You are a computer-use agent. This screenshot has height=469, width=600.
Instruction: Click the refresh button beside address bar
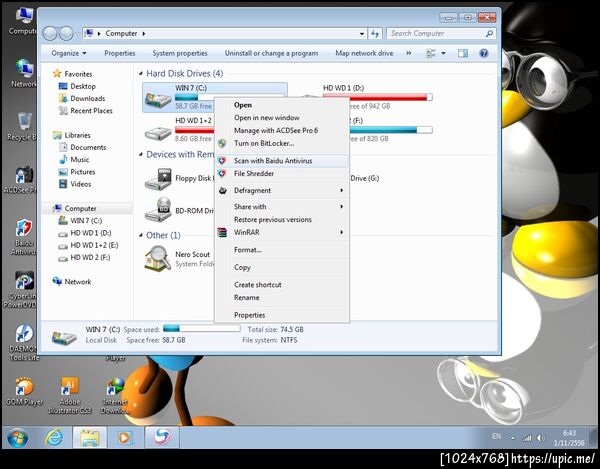375,34
